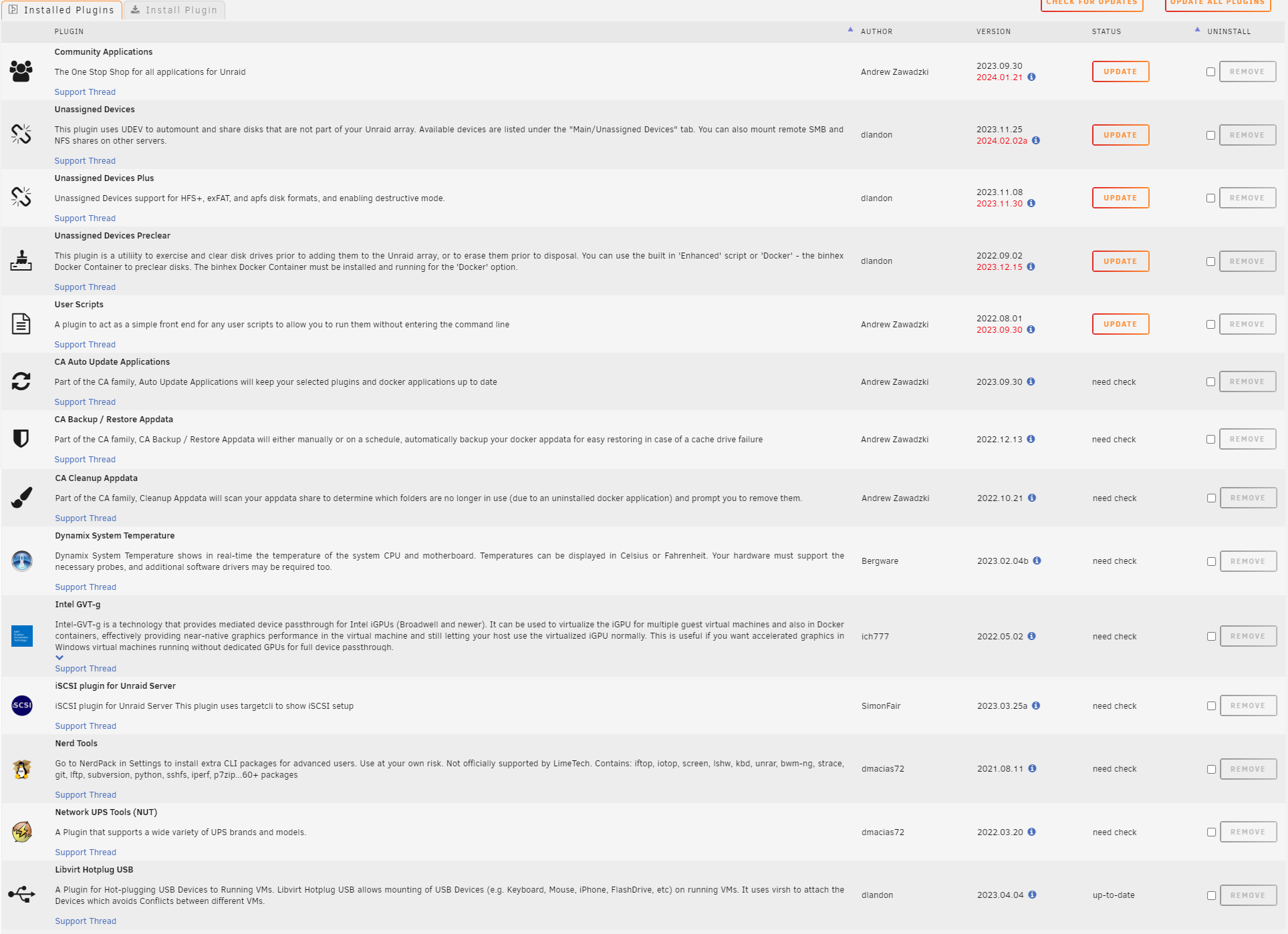This screenshot has height=934, width=1288.
Task: Click the Unassigned Devices Plus icon
Action: tap(21, 197)
